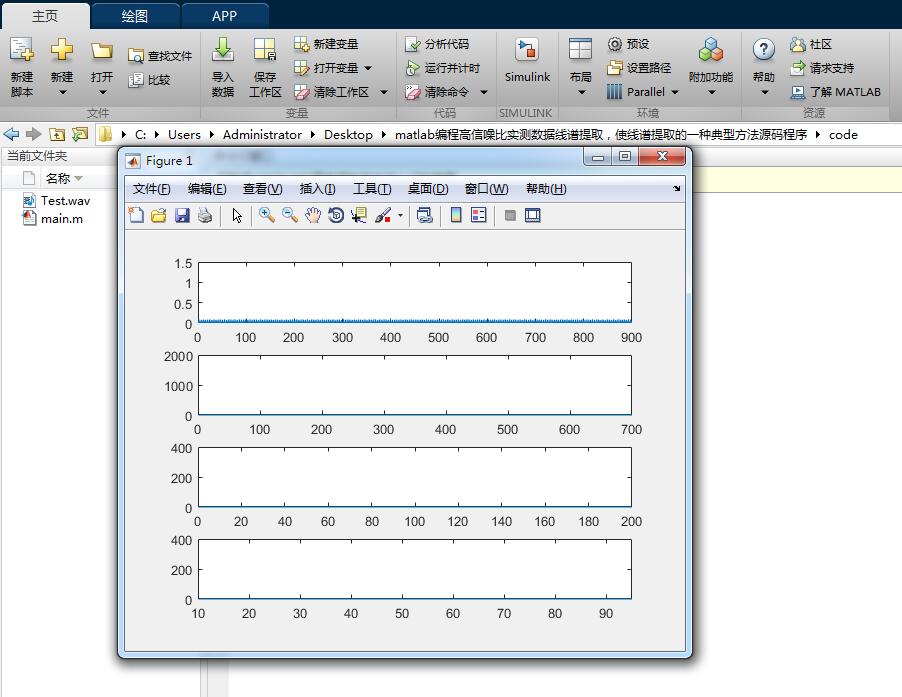902x697 pixels.
Task: Click 导入数据 to import data
Action: (x=223, y=67)
